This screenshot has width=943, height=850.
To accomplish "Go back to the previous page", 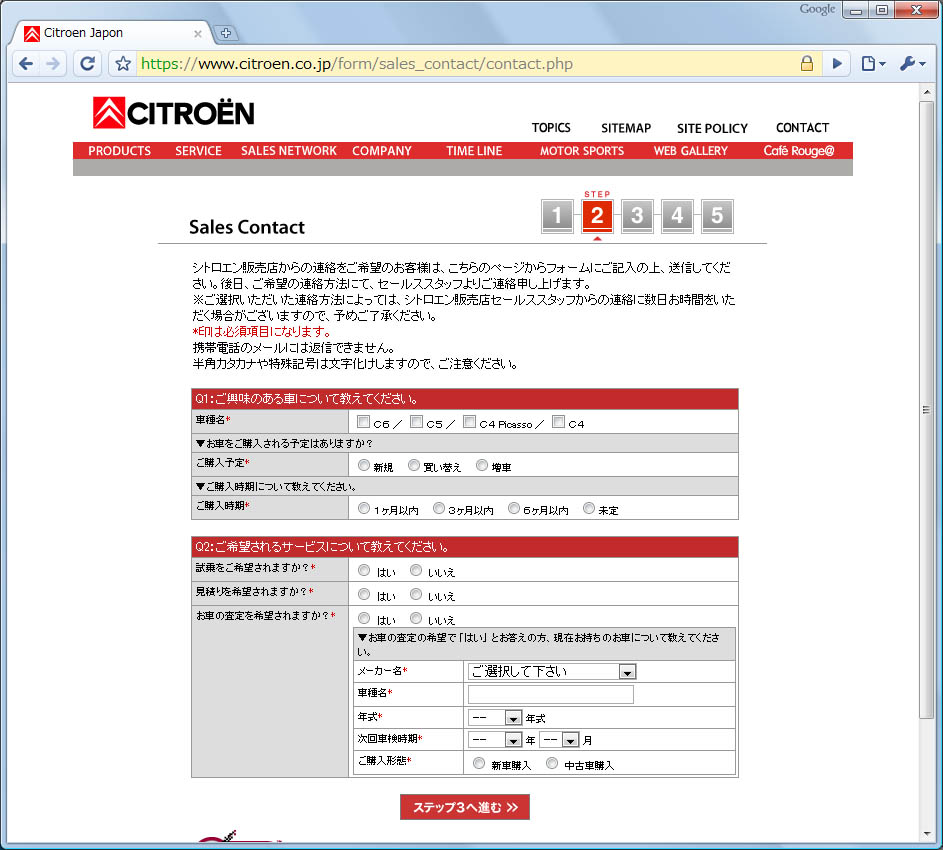I will tap(26, 64).
